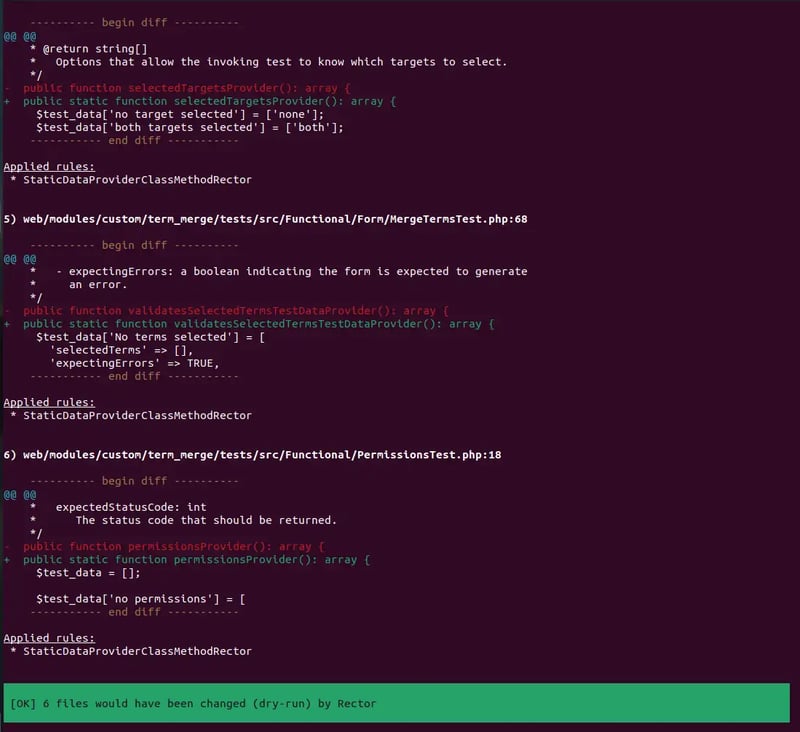Click the PermissionsTest.php:18 file path
The width and height of the screenshot is (800, 732).
tap(252, 454)
